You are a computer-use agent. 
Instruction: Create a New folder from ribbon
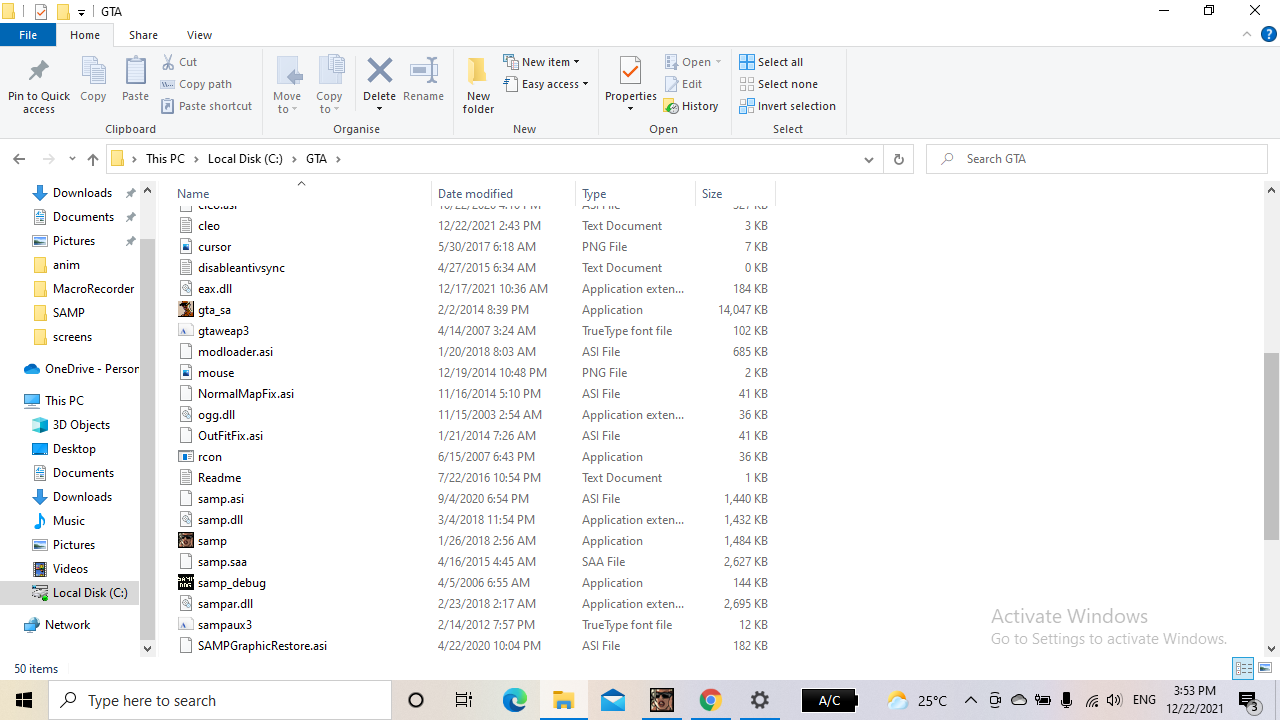pos(478,85)
